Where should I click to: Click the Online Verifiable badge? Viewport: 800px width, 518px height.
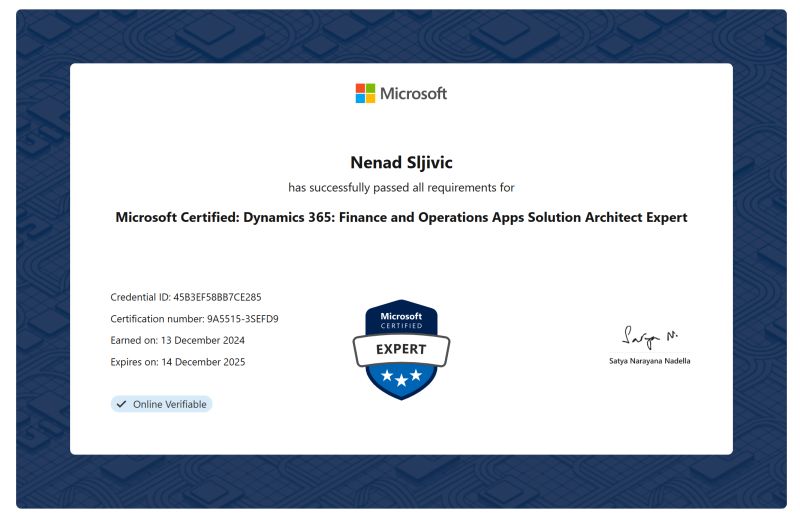click(x=161, y=404)
